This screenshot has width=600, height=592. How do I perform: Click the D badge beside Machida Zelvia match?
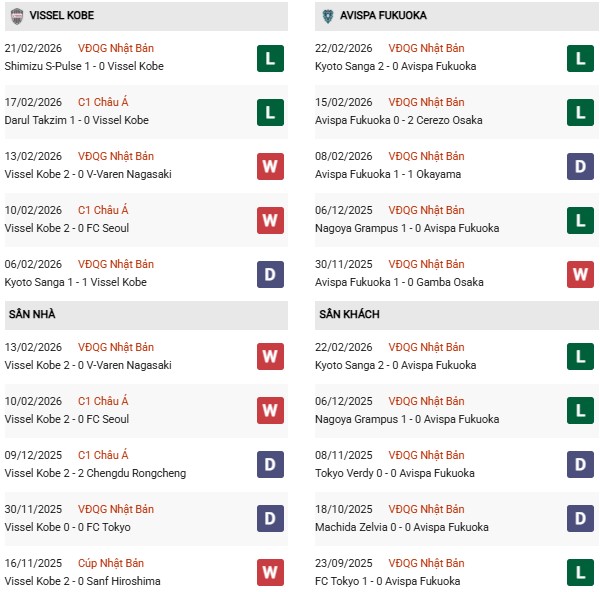click(x=581, y=519)
